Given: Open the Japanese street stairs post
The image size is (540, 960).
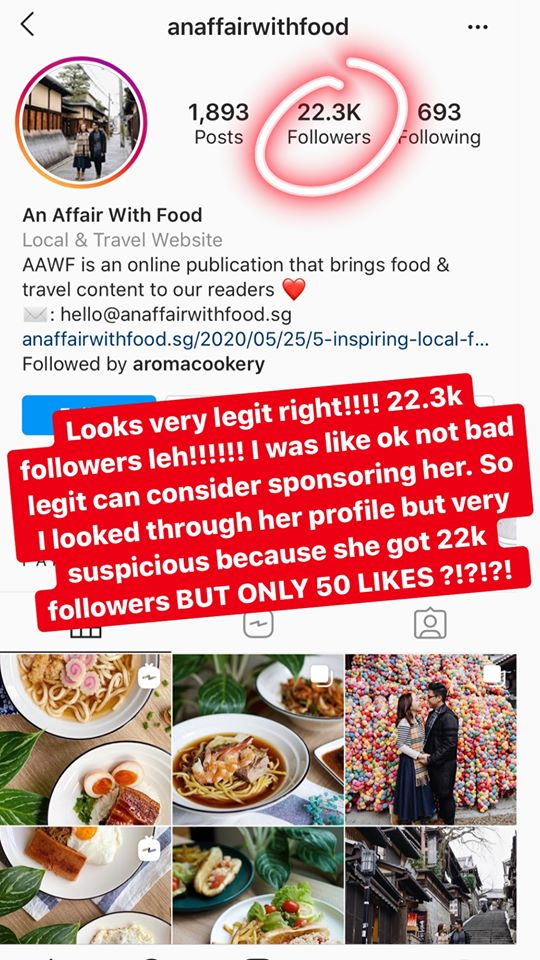Looking at the screenshot, I should [x=430, y=886].
